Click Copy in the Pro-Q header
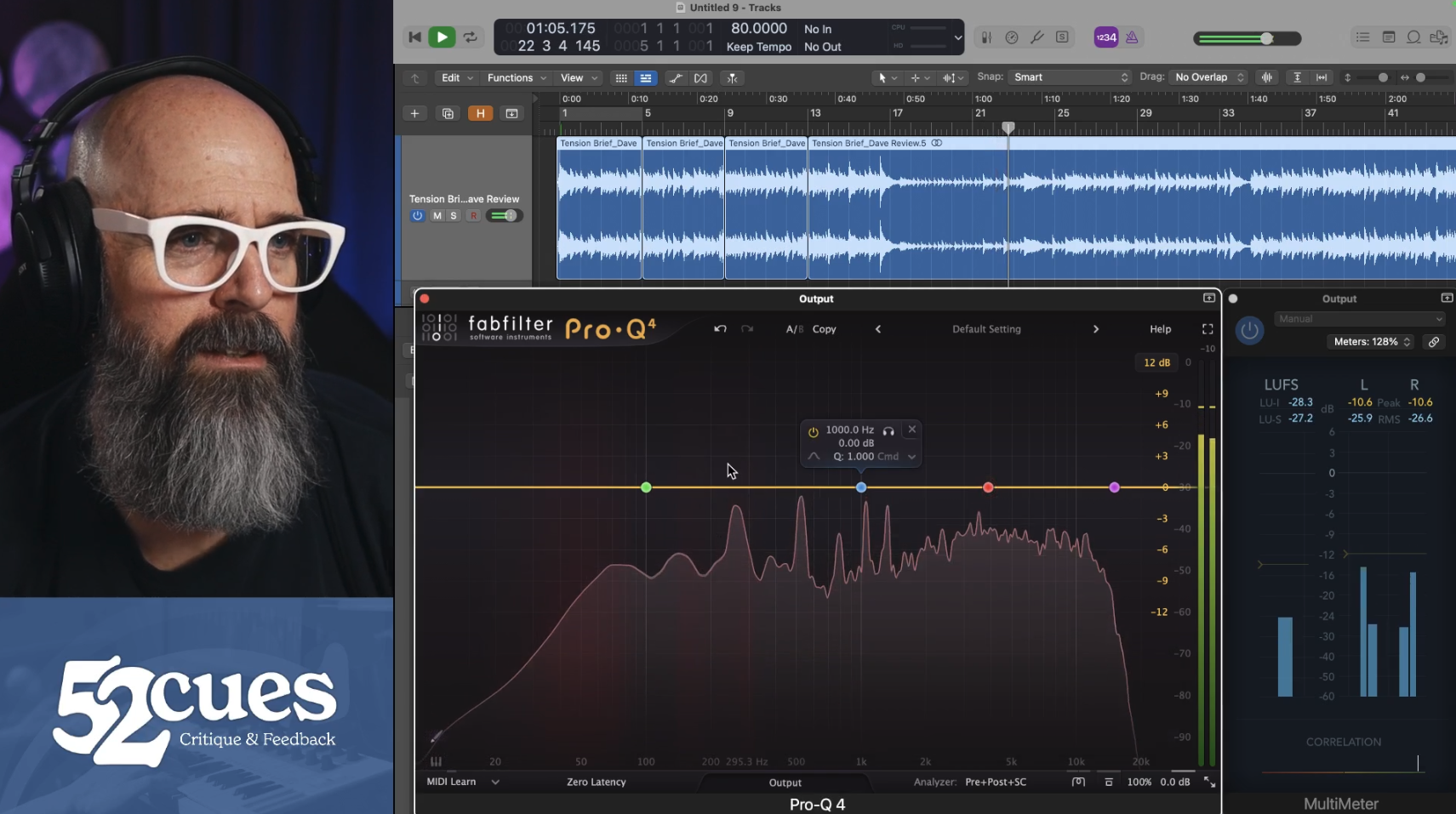Viewport: 1456px width, 814px height. point(824,329)
